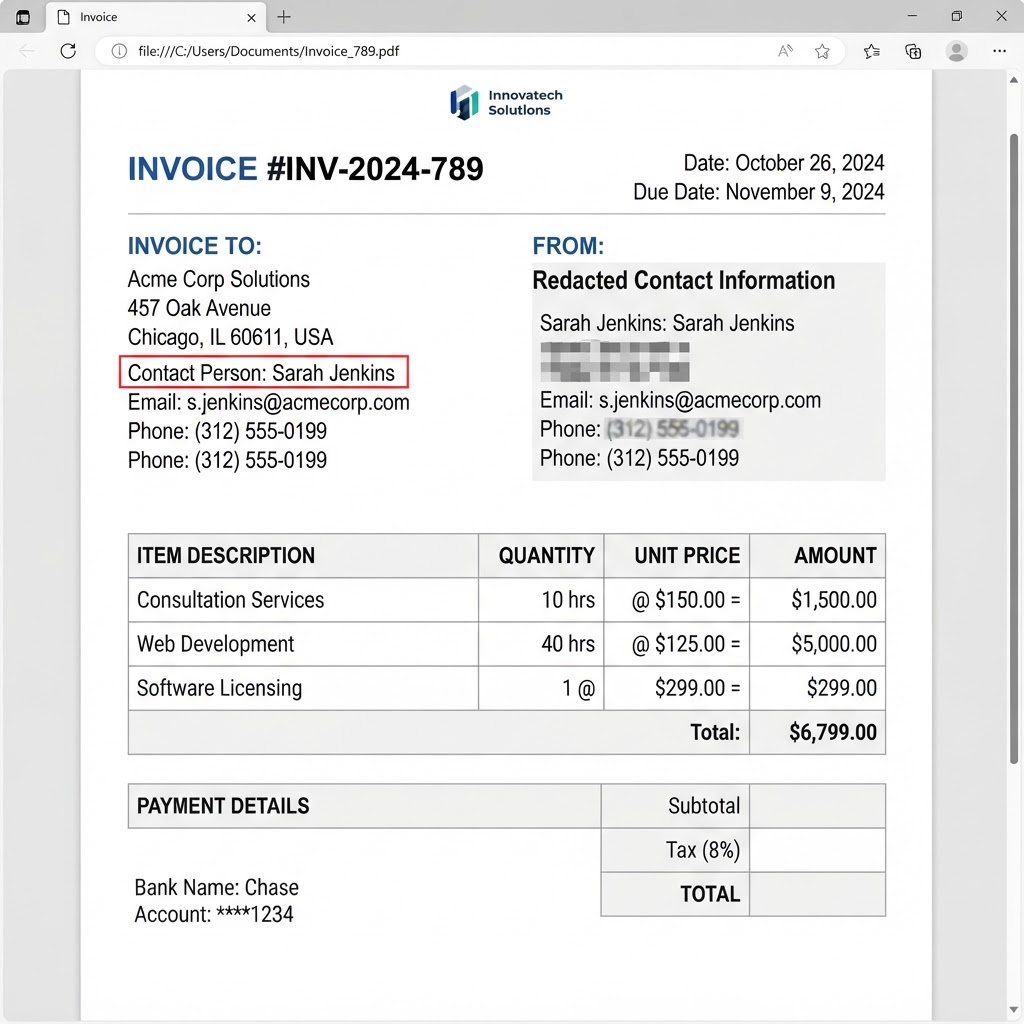Click the browser refresh icon
The height and width of the screenshot is (1024, 1024).
click(68, 51)
